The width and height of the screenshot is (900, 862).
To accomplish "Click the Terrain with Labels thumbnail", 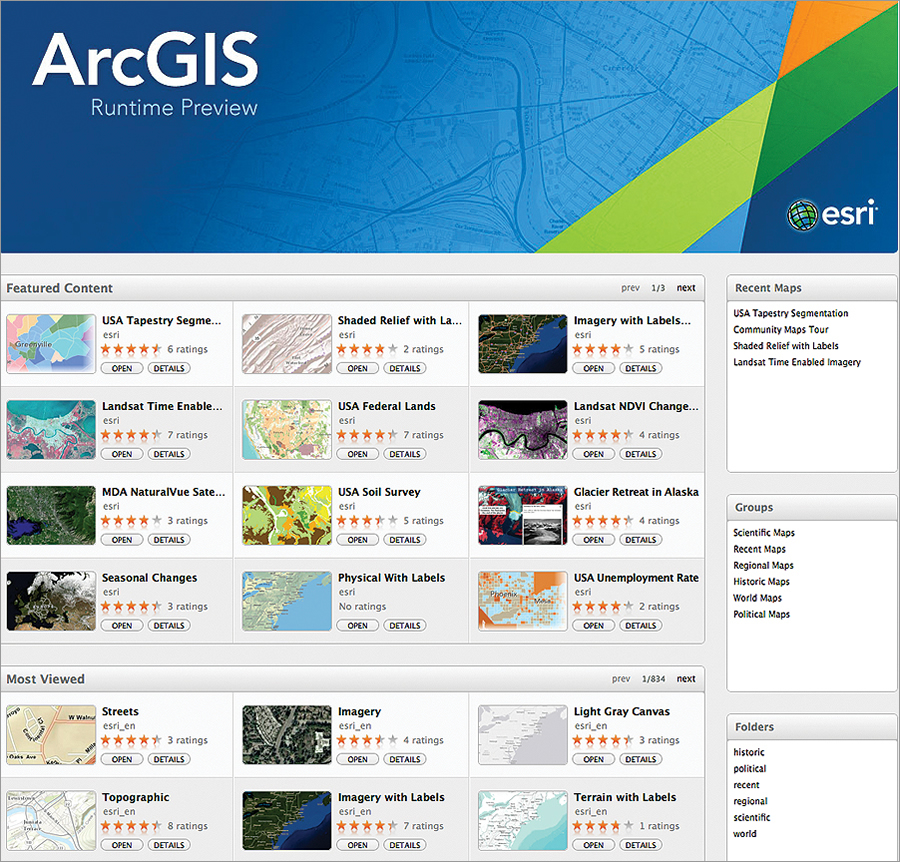I will (x=523, y=821).
